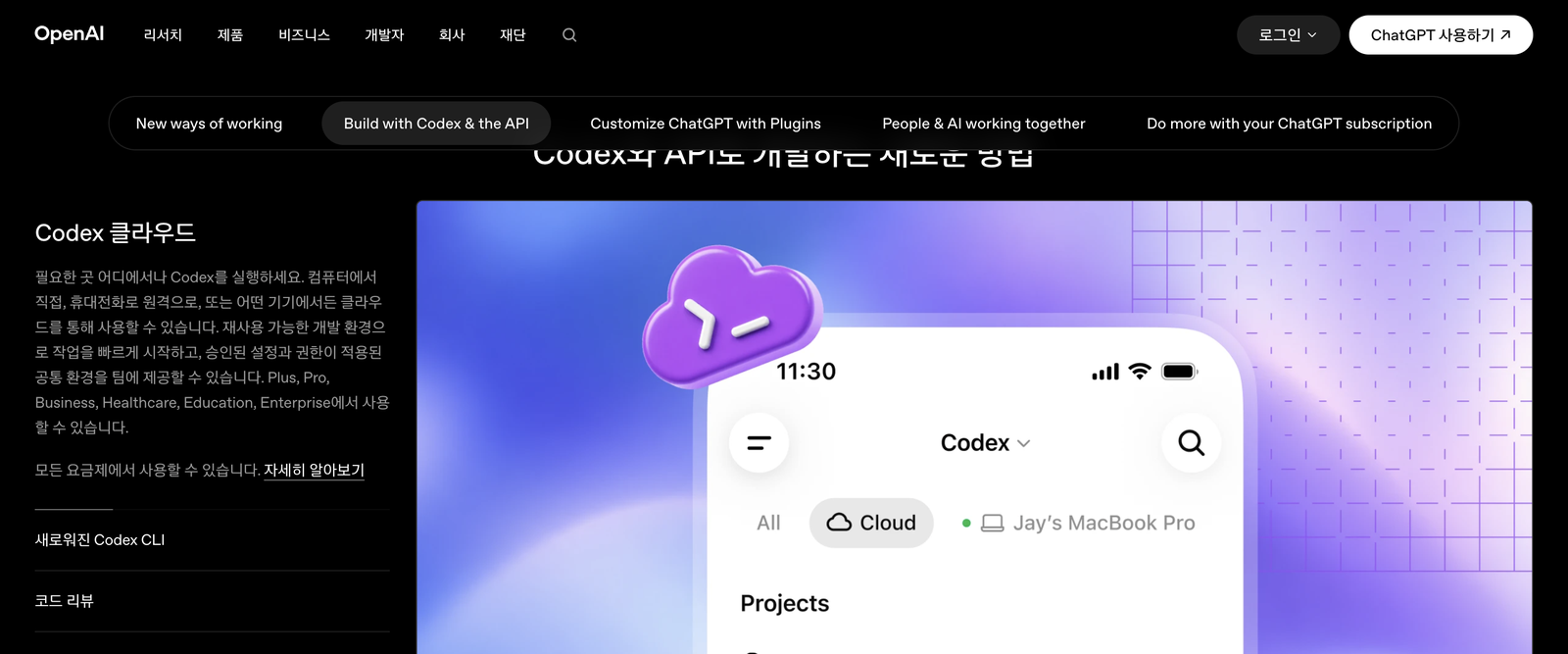Open the 재단 menu
The width and height of the screenshot is (1568, 654).
(513, 35)
